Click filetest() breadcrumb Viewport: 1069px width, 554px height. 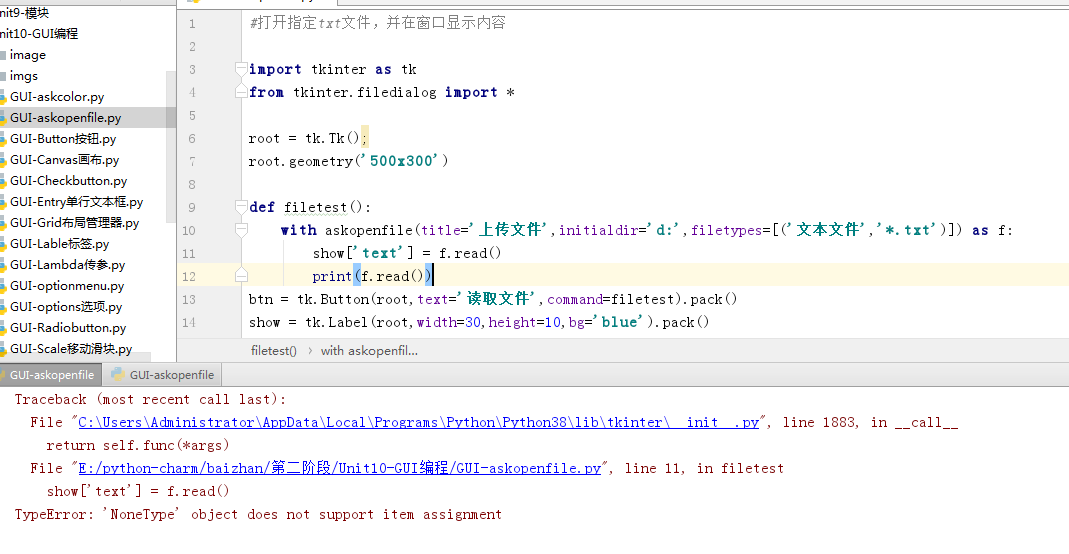point(273,351)
